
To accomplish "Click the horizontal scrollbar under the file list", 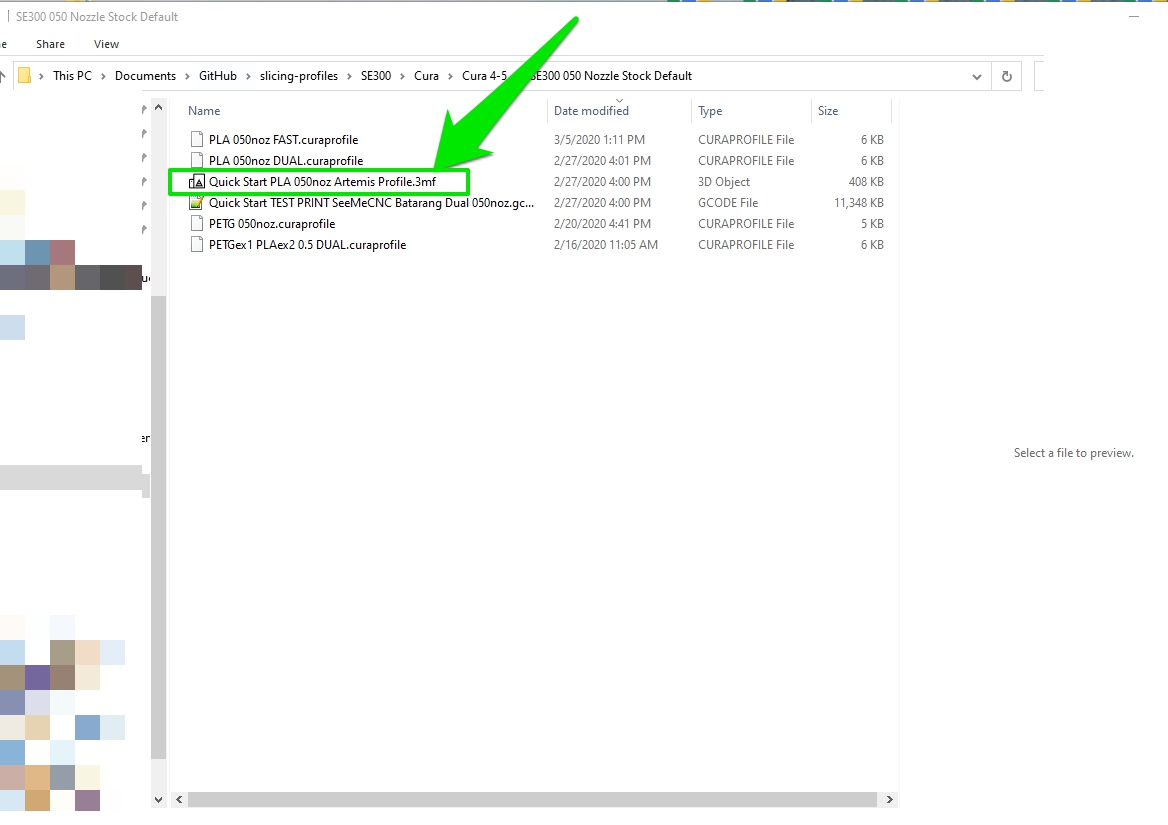I will click(x=530, y=800).
